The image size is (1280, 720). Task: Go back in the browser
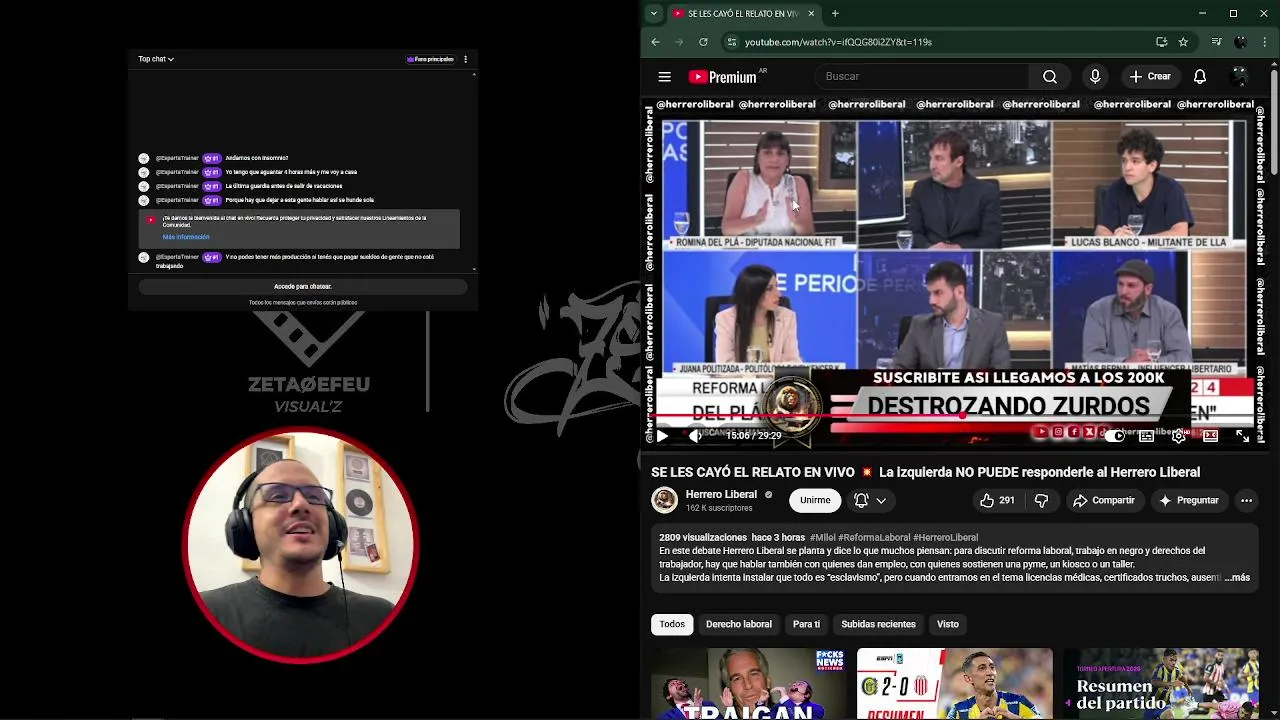(x=655, y=42)
